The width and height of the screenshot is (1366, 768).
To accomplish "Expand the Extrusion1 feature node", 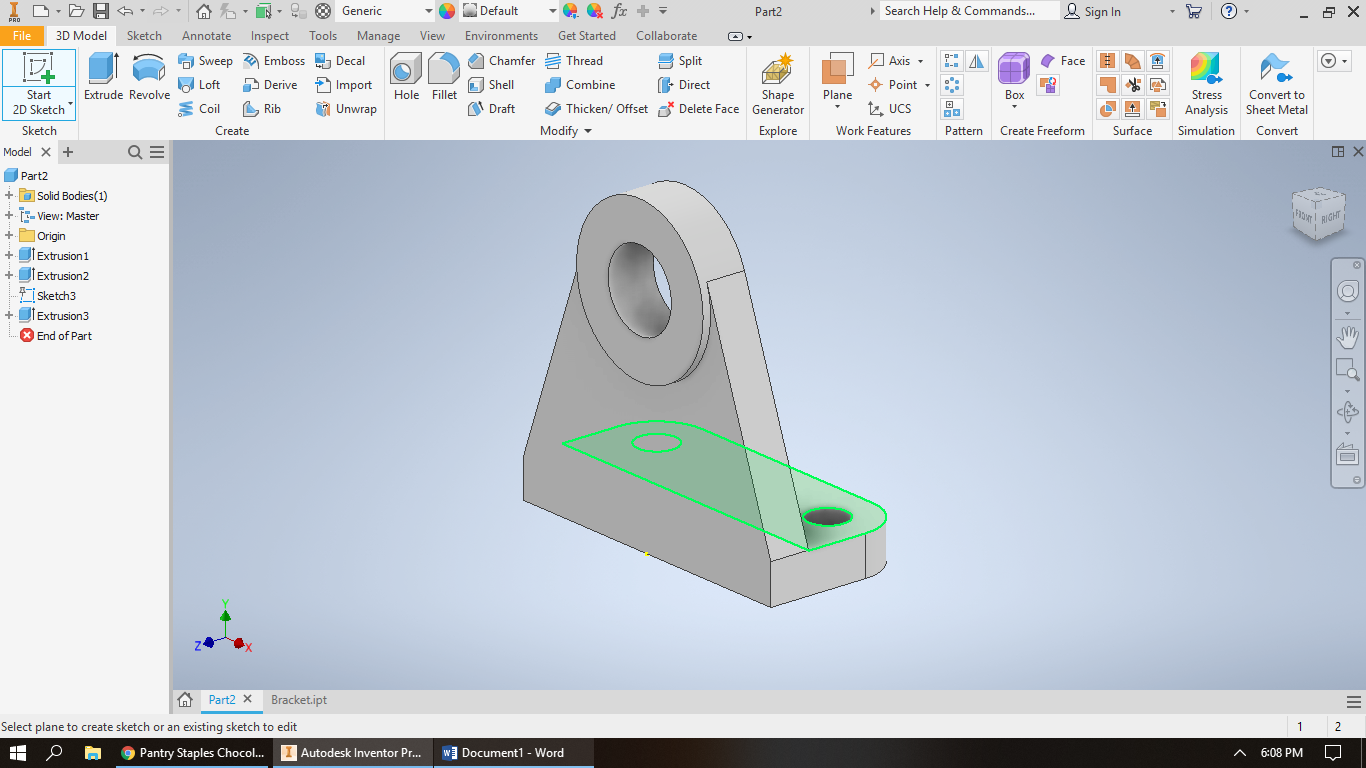I will (x=9, y=256).
